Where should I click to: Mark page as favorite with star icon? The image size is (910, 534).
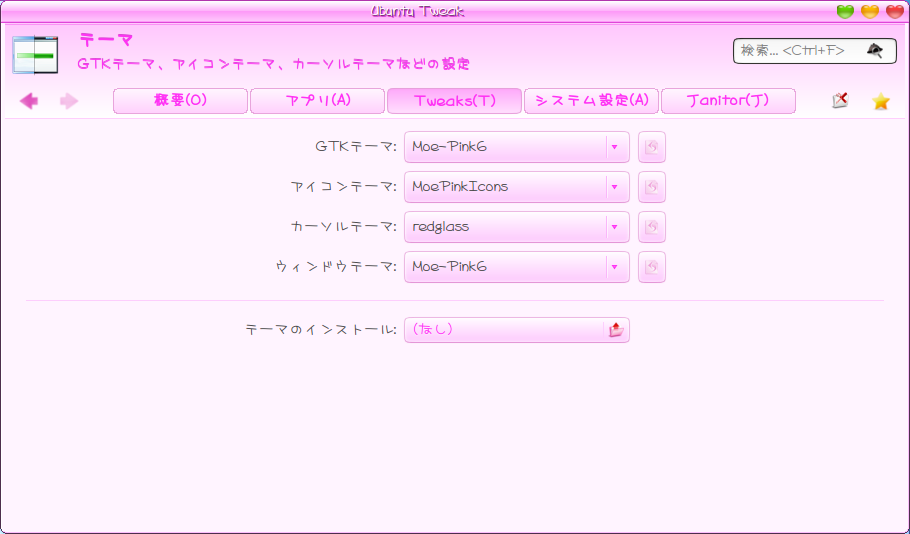880,101
